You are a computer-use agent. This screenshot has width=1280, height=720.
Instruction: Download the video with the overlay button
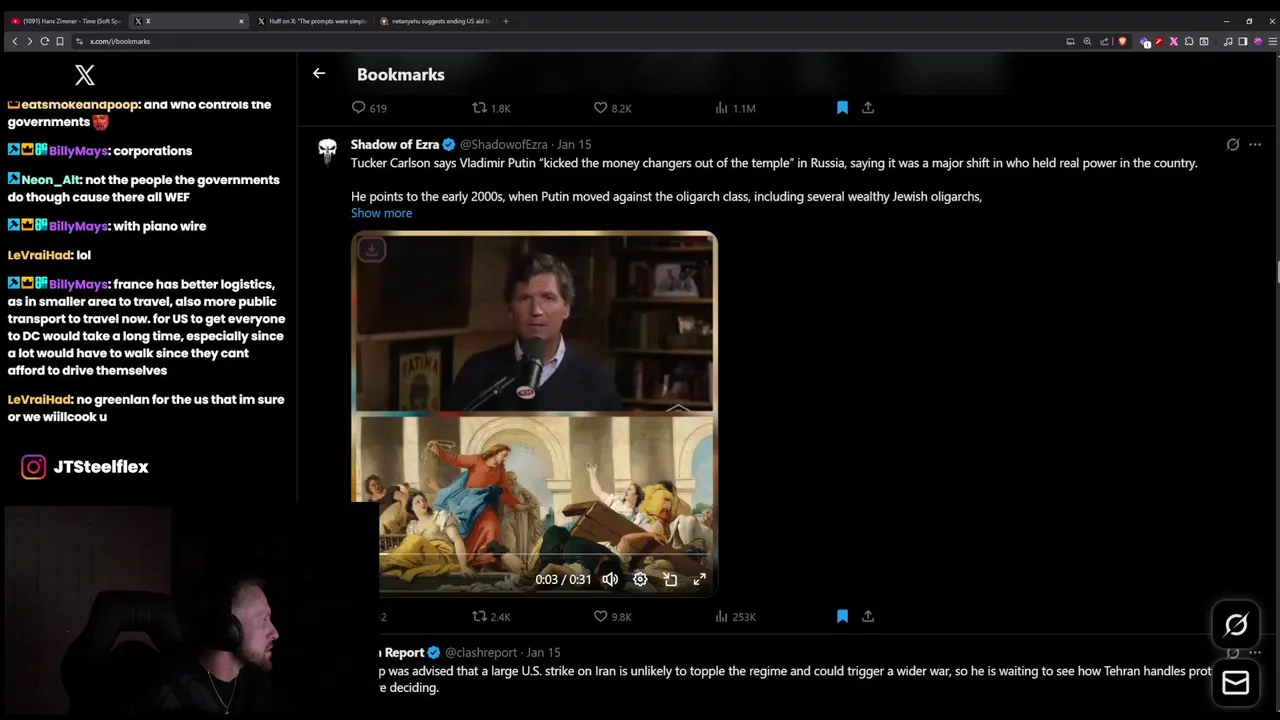coord(371,250)
